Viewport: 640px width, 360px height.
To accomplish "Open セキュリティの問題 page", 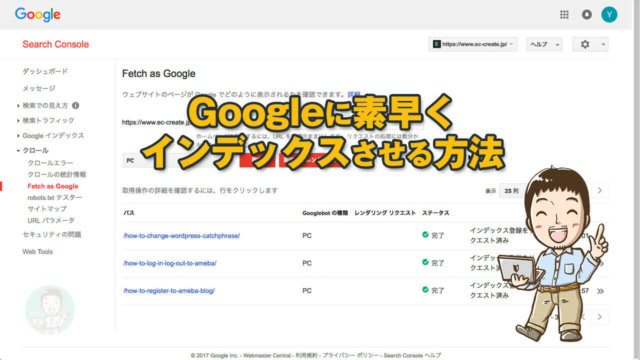I will 52,234.
